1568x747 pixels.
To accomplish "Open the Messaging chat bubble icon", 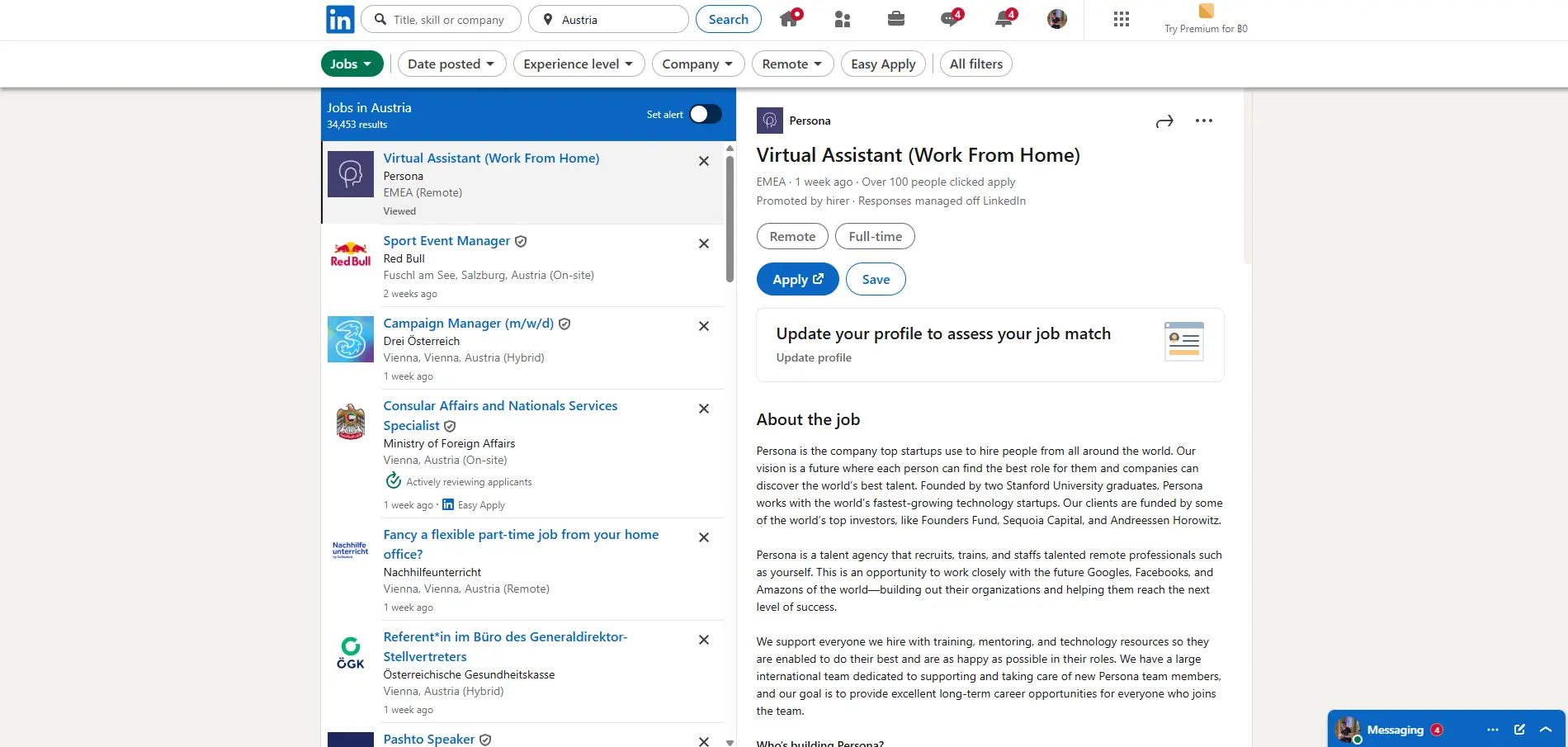I will click(x=951, y=18).
